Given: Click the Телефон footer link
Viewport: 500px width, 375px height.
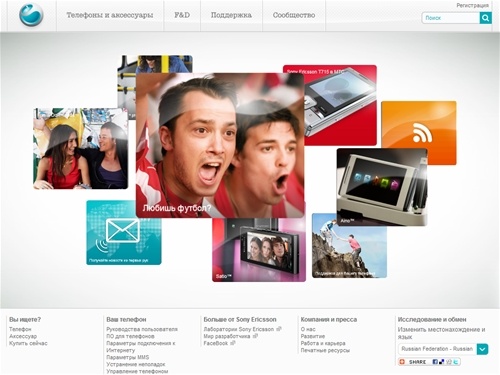Looking at the screenshot, I should point(20,329).
